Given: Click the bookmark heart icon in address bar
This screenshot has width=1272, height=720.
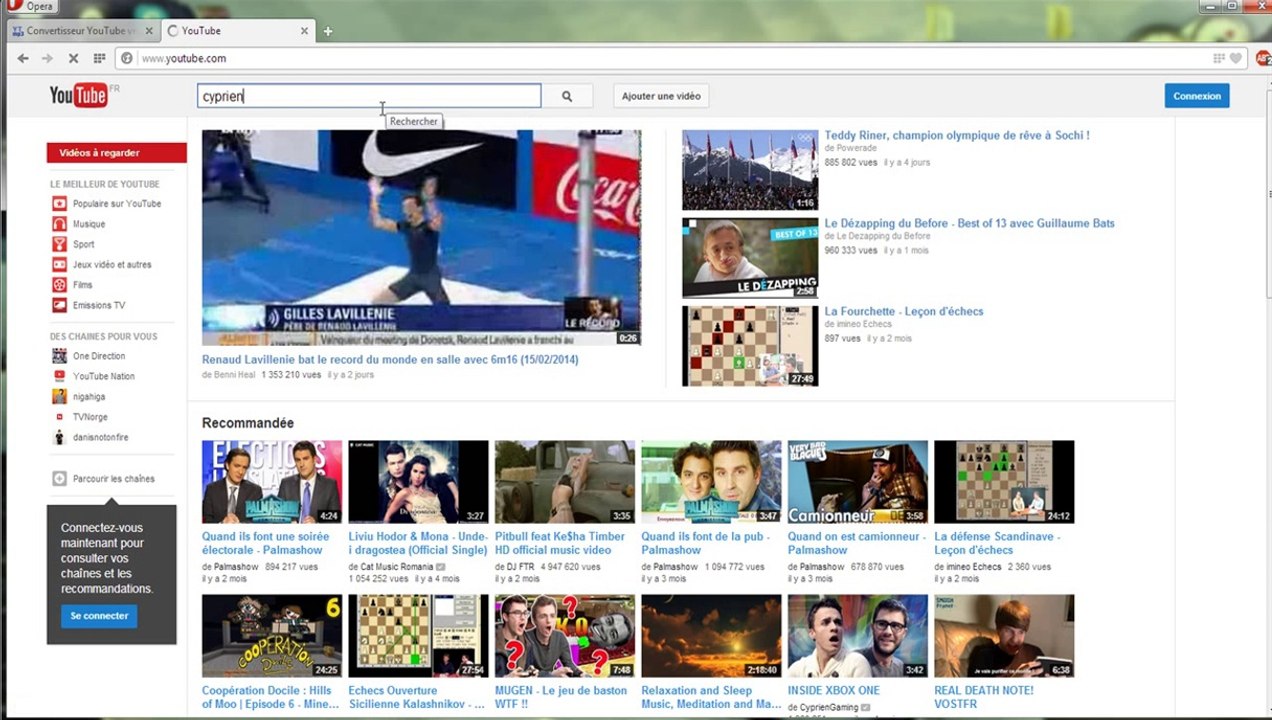Looking at the screenshot, I should tap(1235, 58).
